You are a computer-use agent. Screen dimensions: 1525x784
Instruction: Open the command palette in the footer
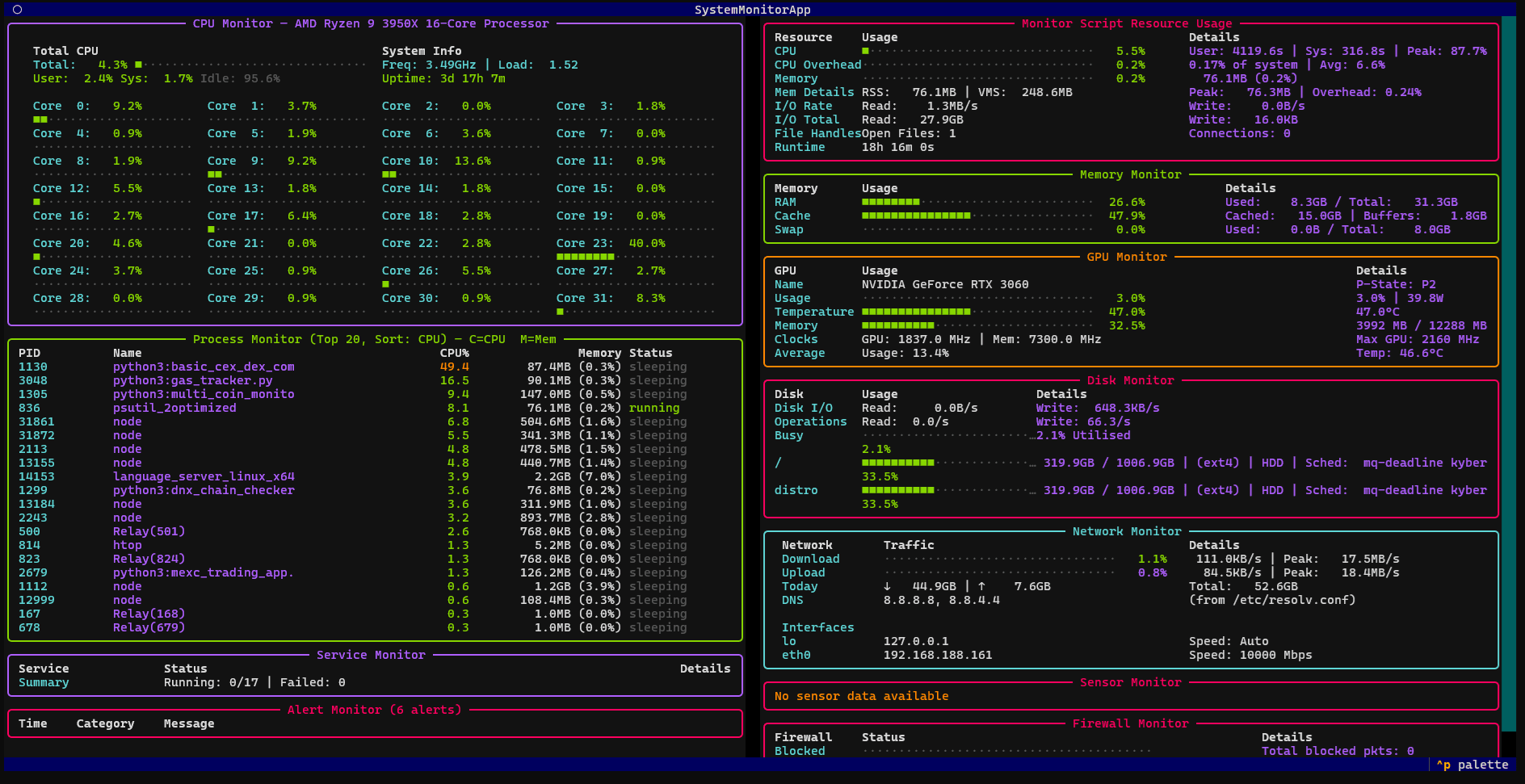coord(1472,765)
